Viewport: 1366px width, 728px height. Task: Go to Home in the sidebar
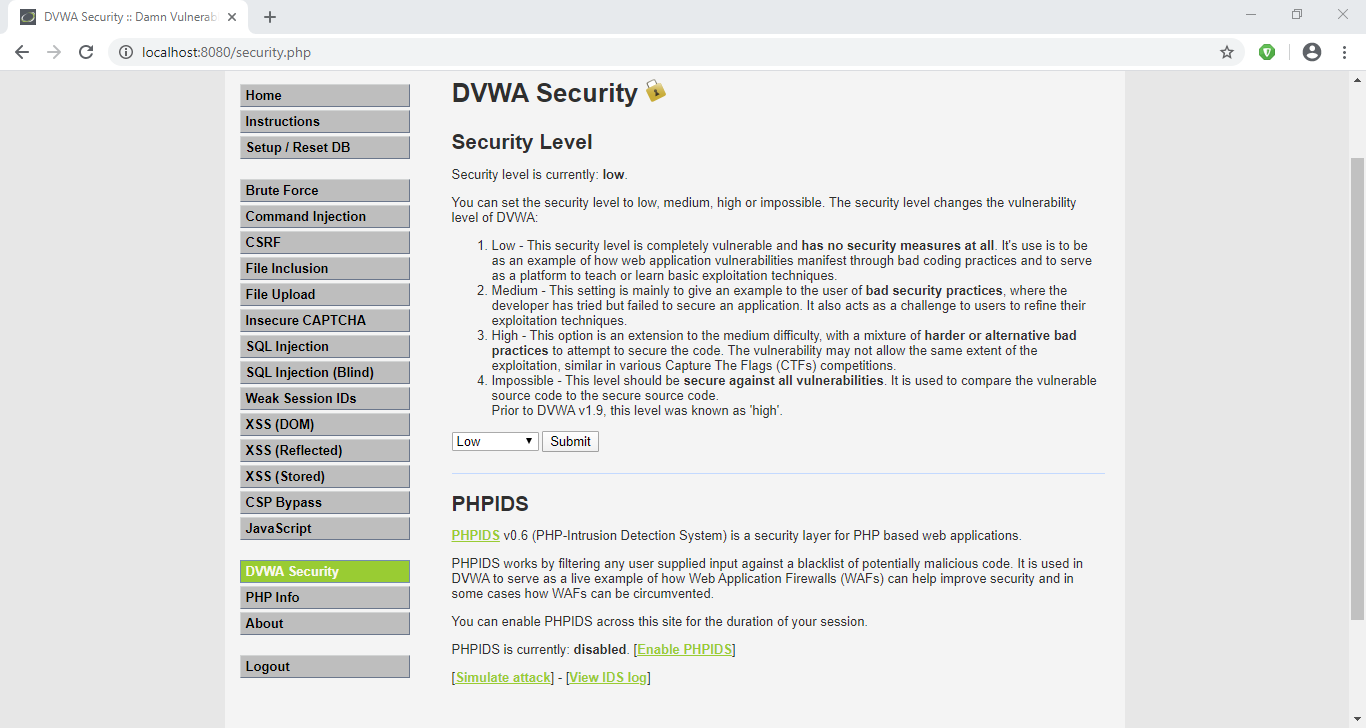pos(325,95)
